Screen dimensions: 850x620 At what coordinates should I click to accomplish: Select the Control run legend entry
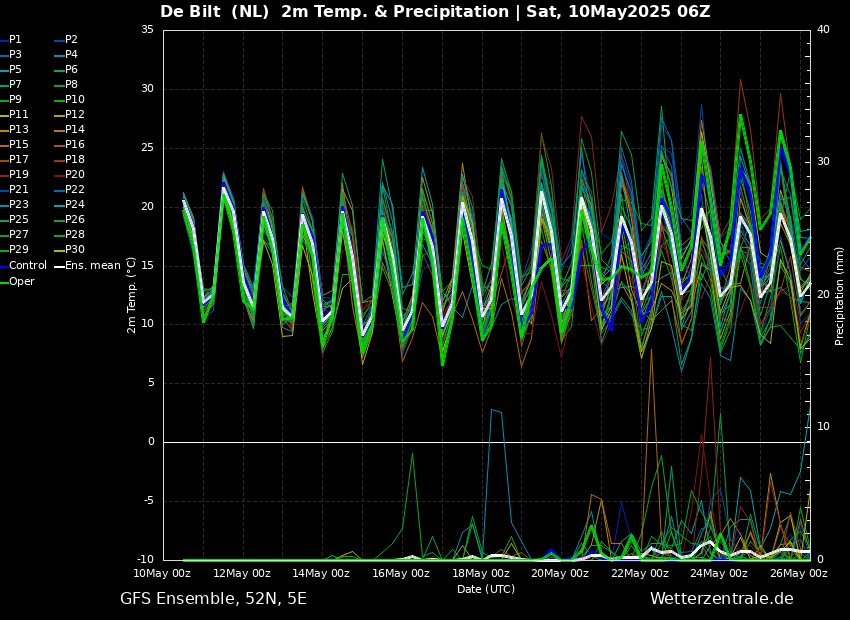click(x=28, y=266)
